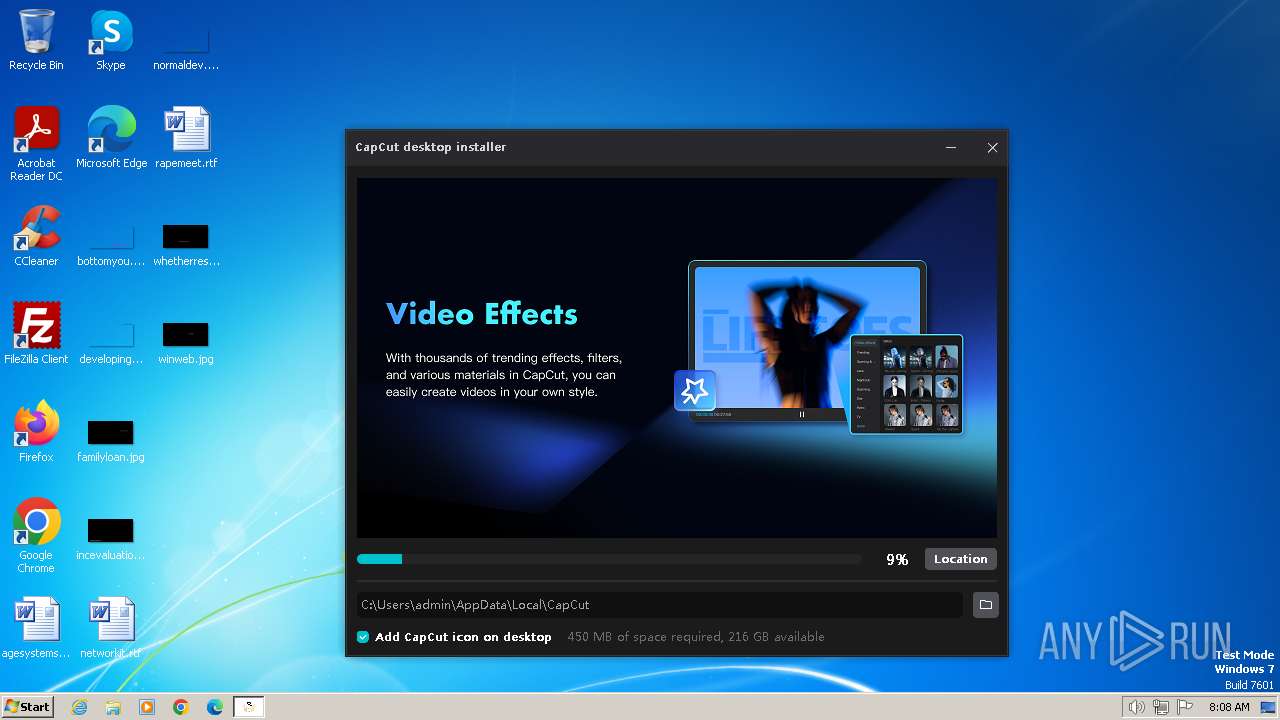This screenshot has width=1280, height=720.
Task: Select rapemeet.rtf document icon
Action: click(186, 138)
